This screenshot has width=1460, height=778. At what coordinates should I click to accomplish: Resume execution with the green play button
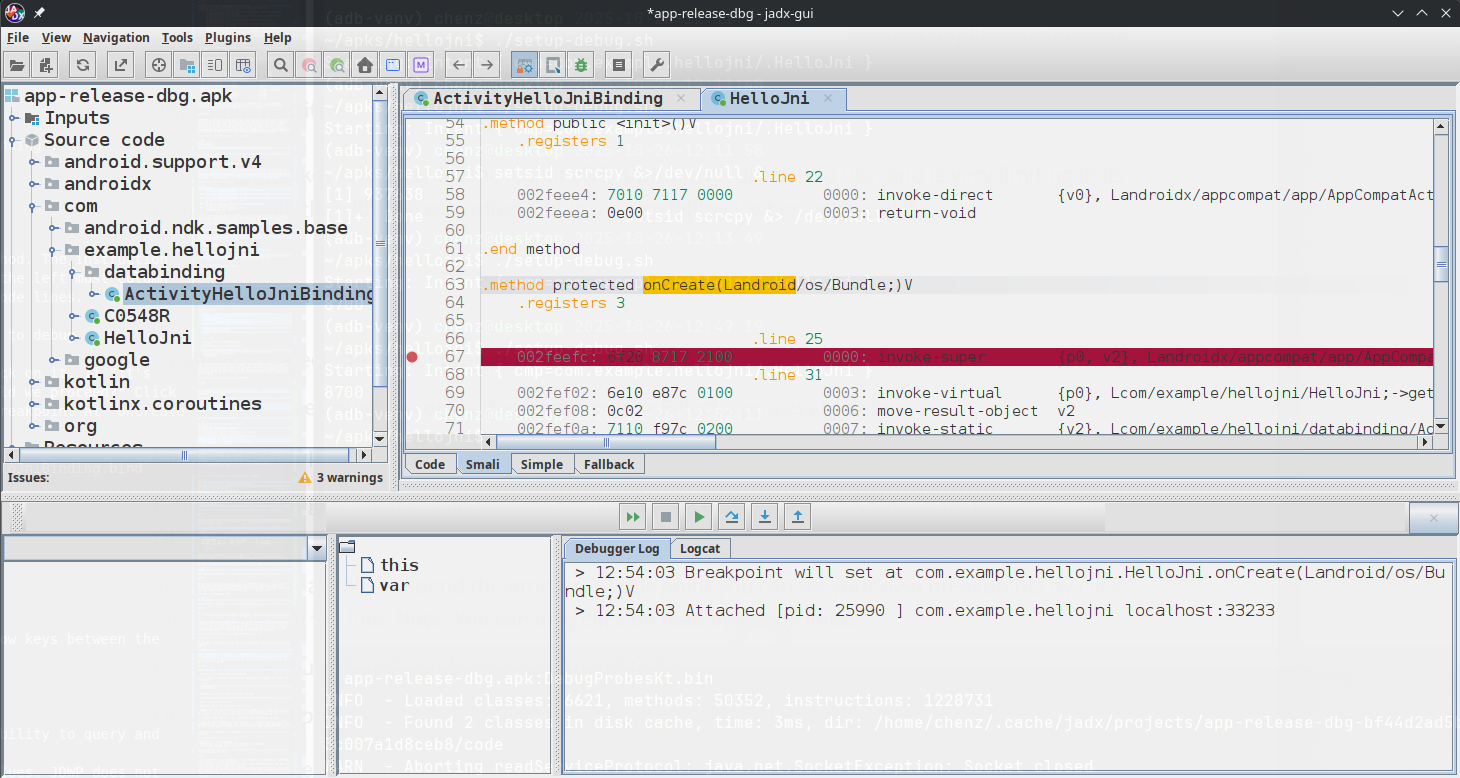click(698, 516)
